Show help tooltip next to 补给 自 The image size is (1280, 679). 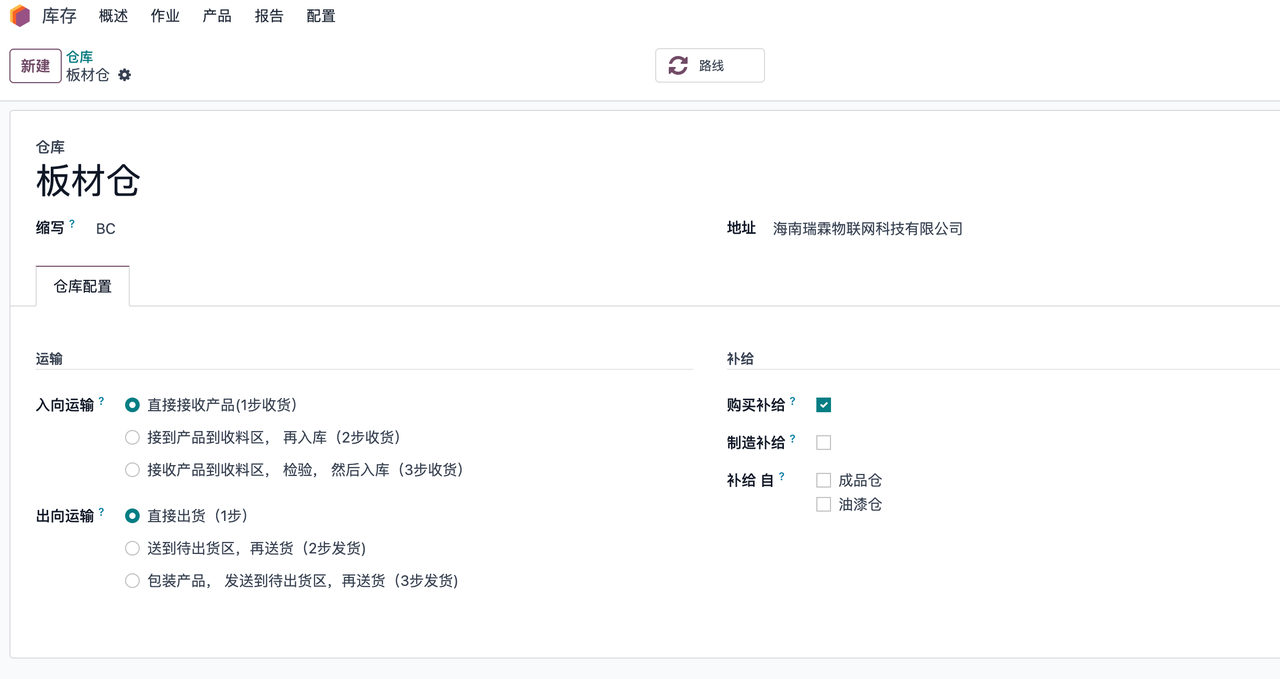tap(782, 476)
